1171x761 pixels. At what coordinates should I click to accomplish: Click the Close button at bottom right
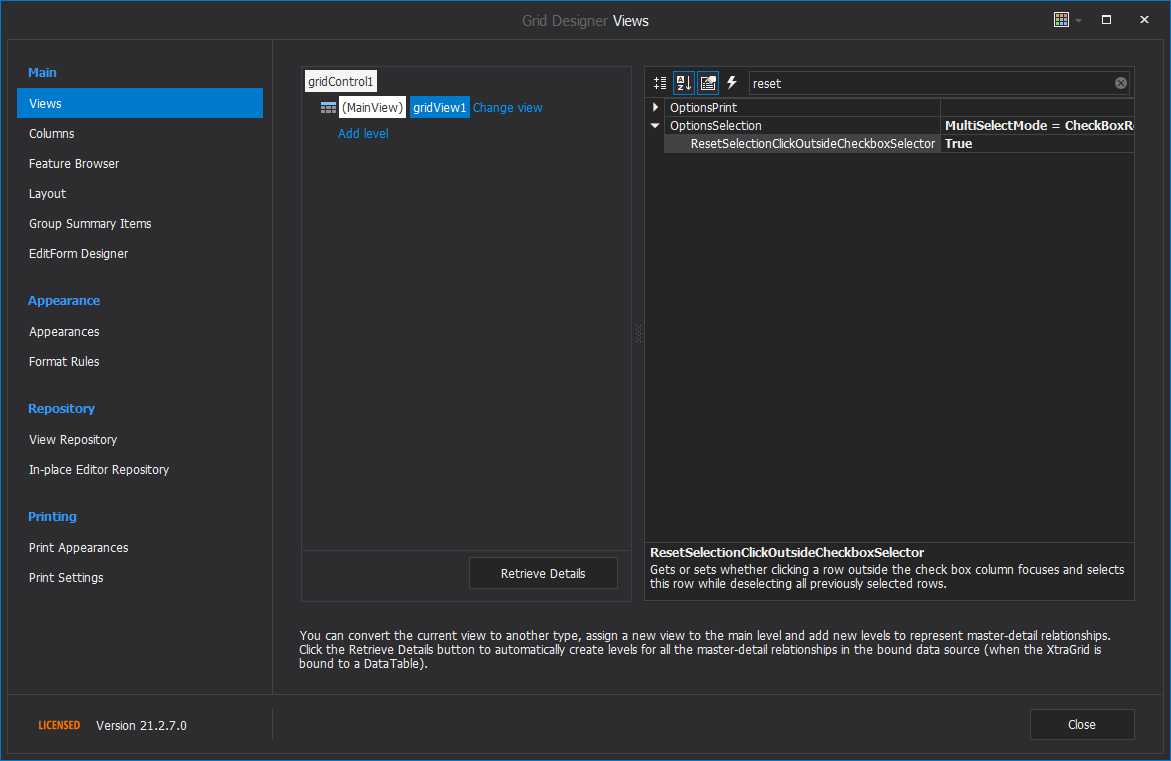(x=1081, y=724)
